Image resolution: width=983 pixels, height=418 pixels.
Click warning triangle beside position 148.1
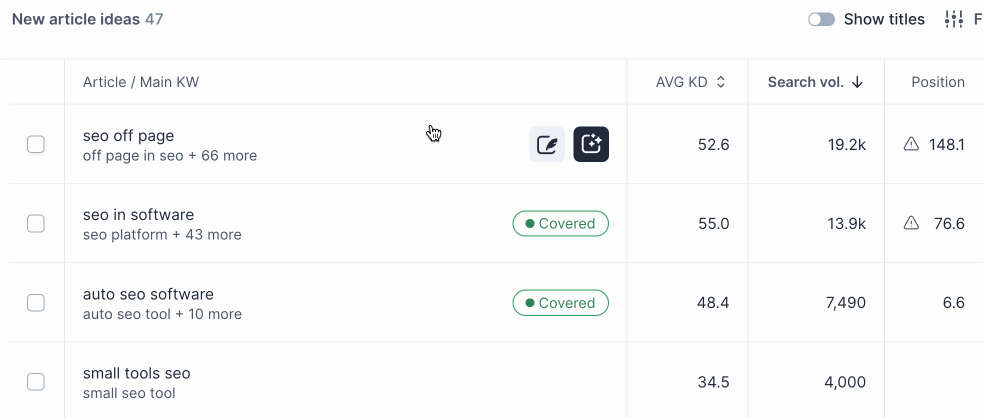tap(911, 144)
